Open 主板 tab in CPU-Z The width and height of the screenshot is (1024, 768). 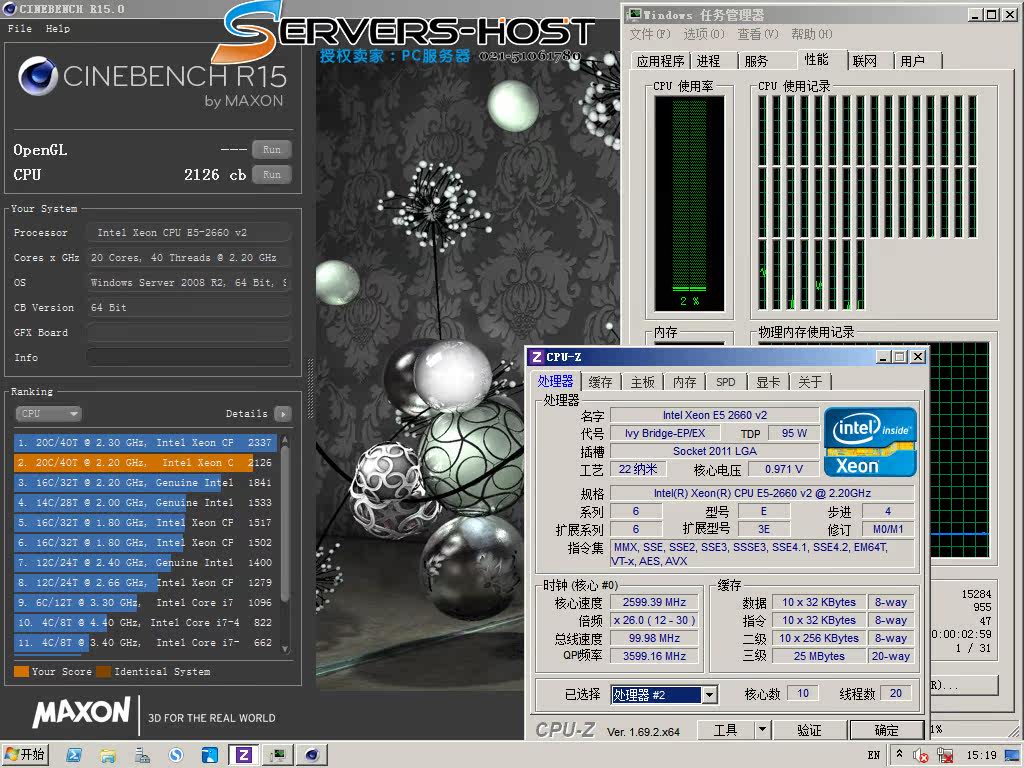coord(643,382)
